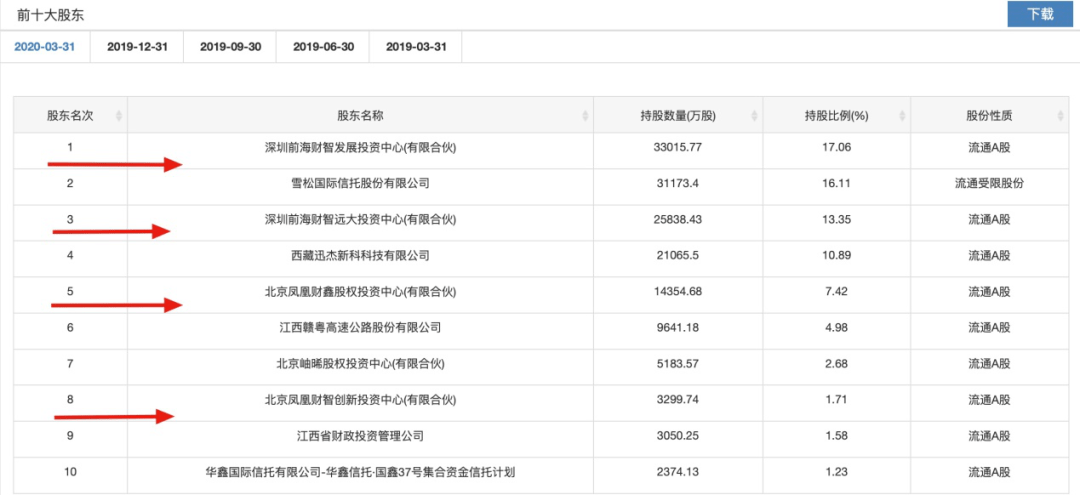The image size is (1080, 495).
Task: View the 2019-06-30 tab
Action: tap(323, 48)
